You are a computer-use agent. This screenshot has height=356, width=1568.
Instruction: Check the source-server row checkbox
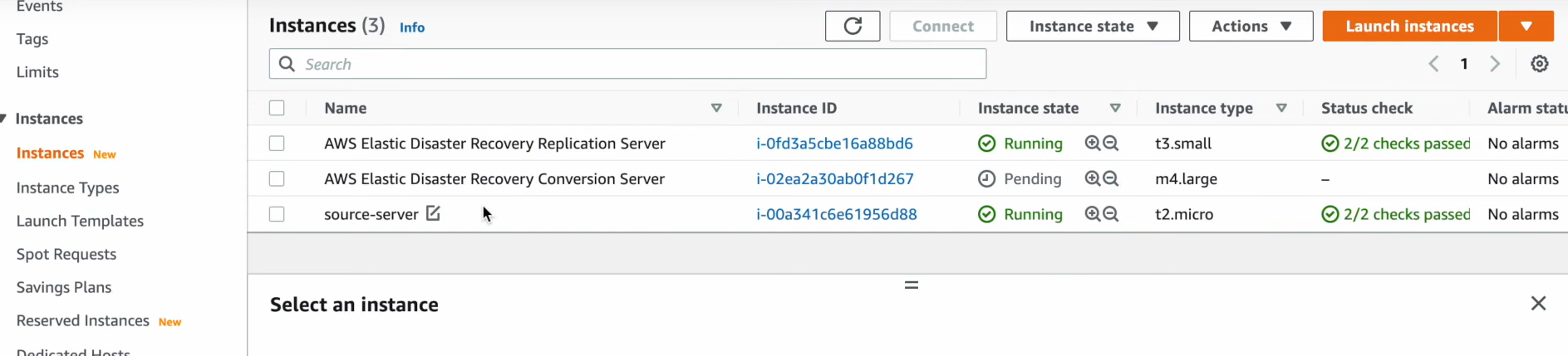tap(277, 214)
